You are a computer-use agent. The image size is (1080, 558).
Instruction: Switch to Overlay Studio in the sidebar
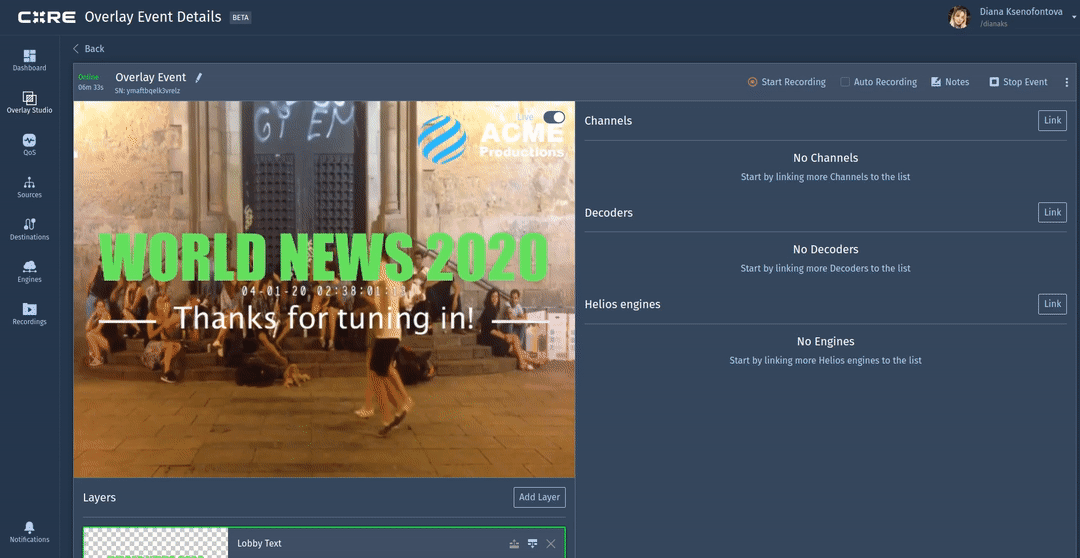coord(29,102)
